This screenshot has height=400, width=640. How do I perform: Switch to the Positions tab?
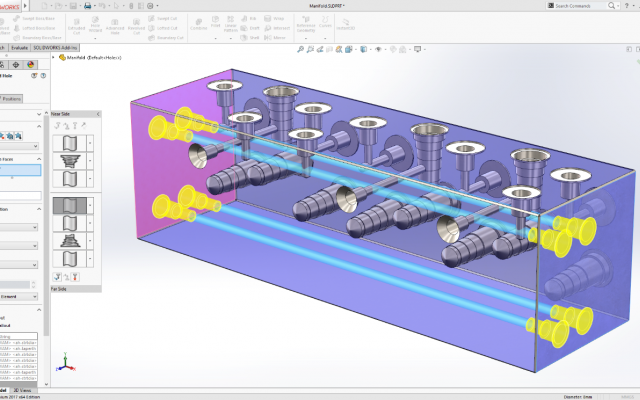(11, 99)
